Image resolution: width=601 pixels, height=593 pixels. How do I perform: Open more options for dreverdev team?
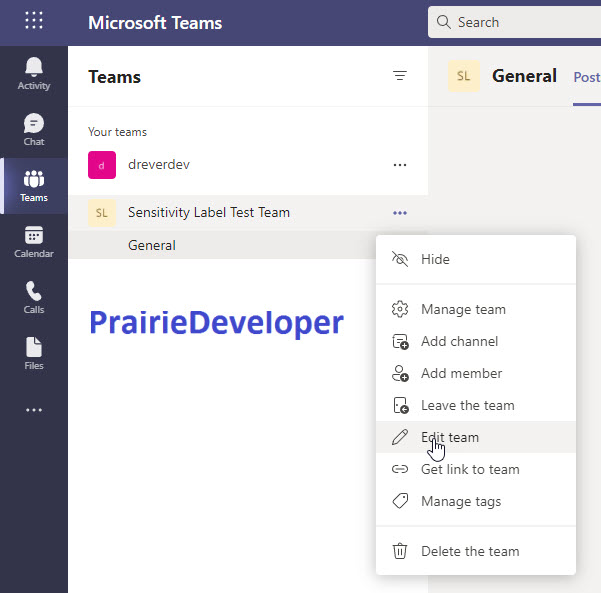click(399, 165)
